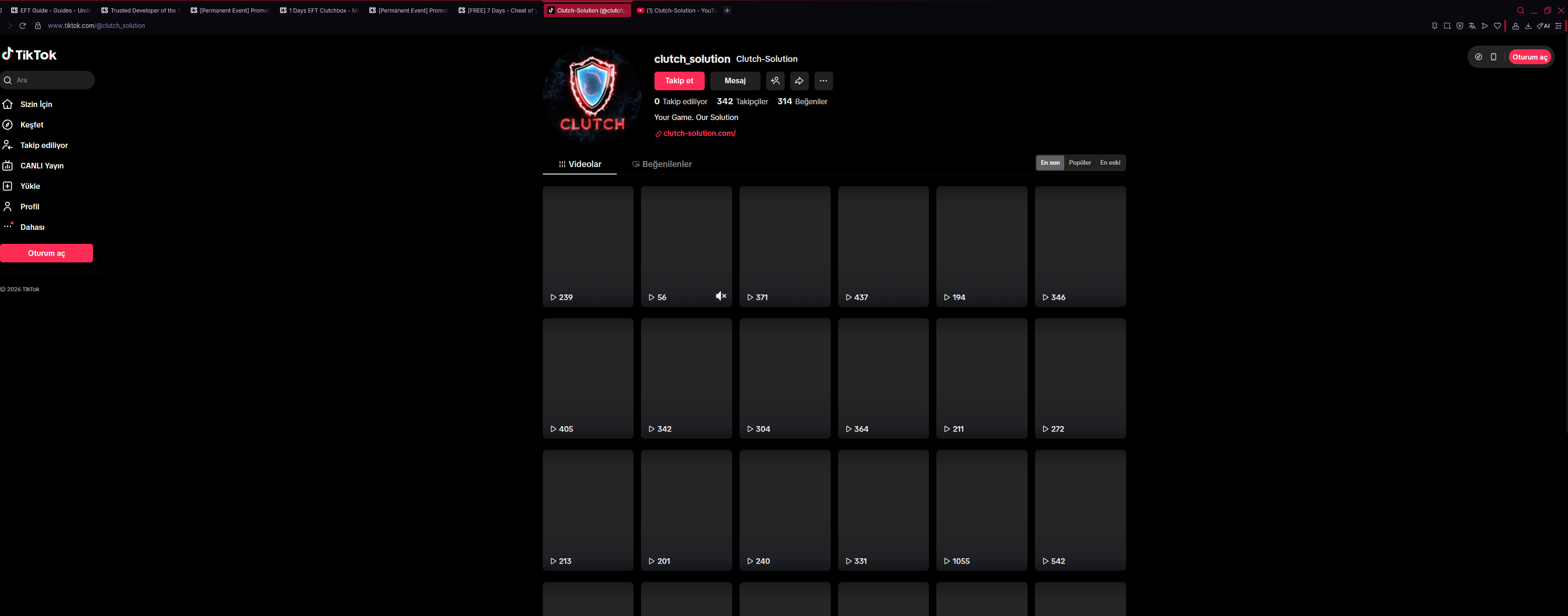
Task: Unmute the video with 56 views
Action: pyautogui.click(x=721, y=296)
